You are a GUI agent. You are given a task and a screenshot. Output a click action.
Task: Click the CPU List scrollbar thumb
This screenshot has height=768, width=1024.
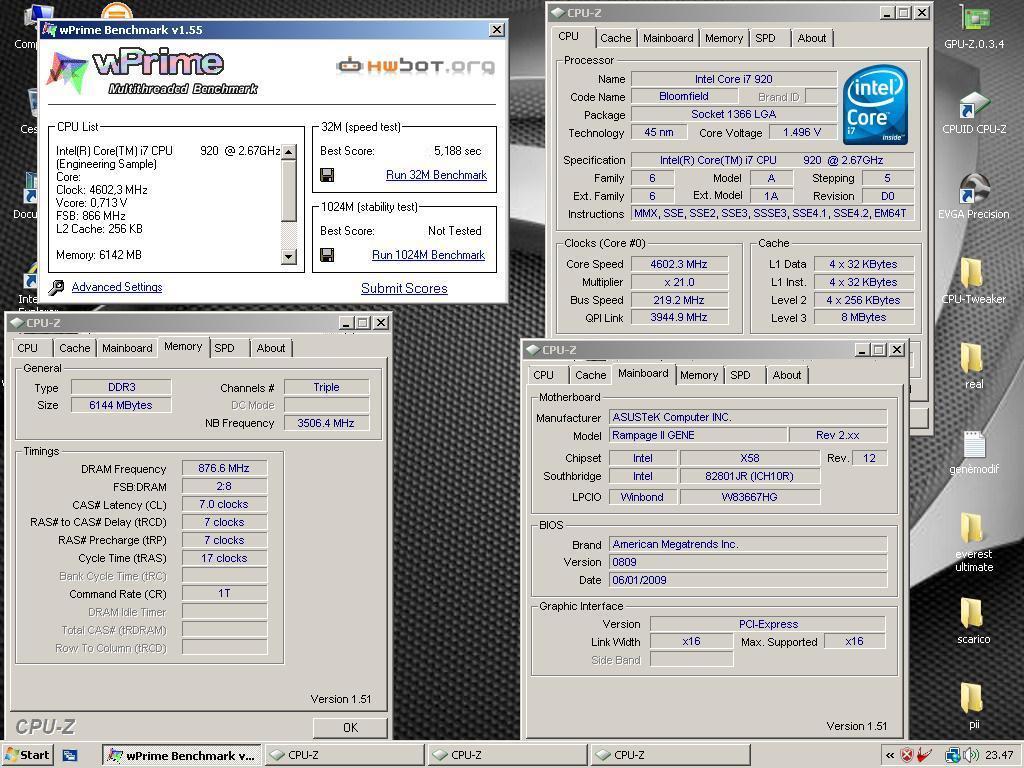(289, 191)
